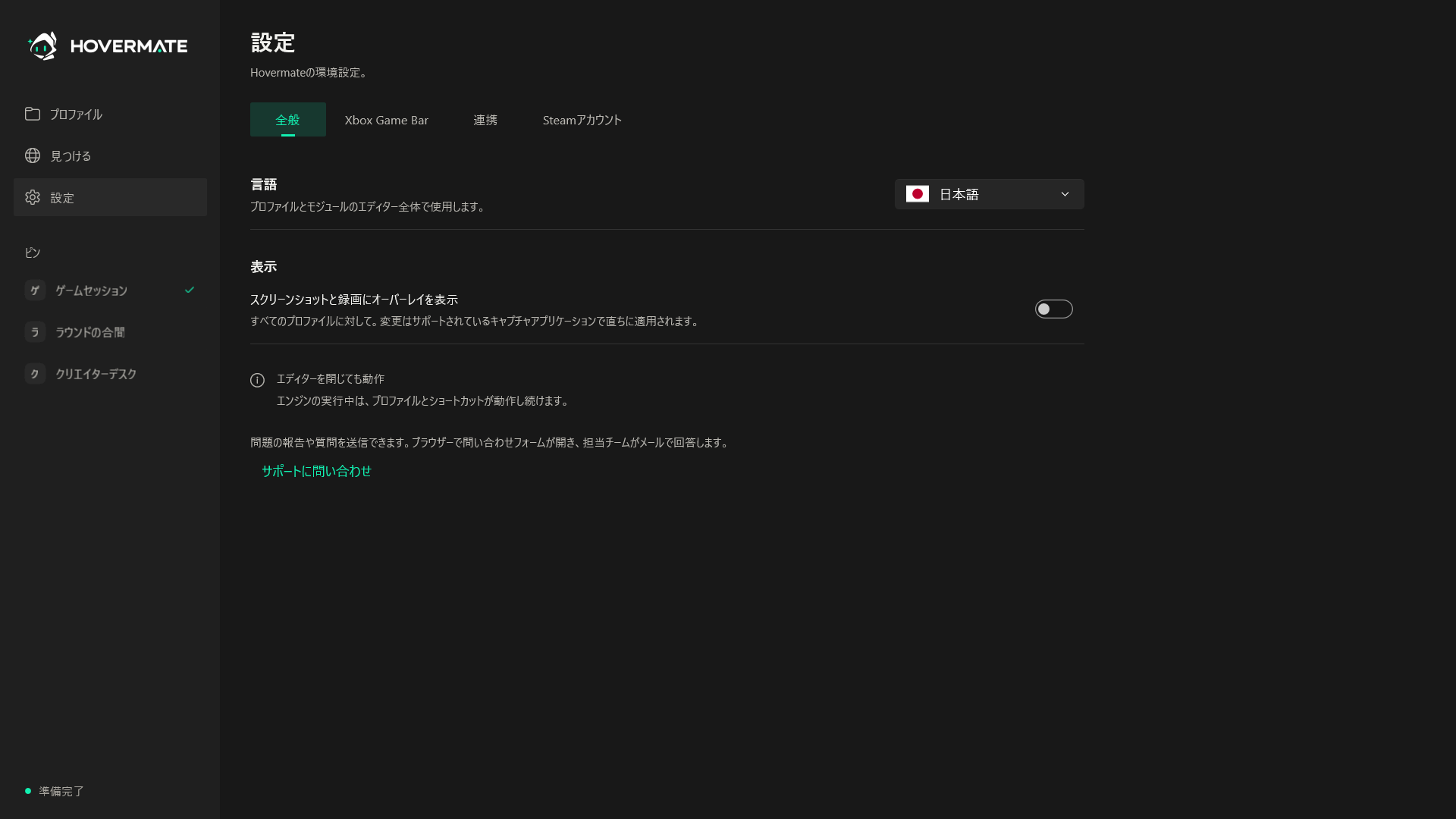
Task: Open the クリエイターデスク pinned profile
Action: (110, 374)
